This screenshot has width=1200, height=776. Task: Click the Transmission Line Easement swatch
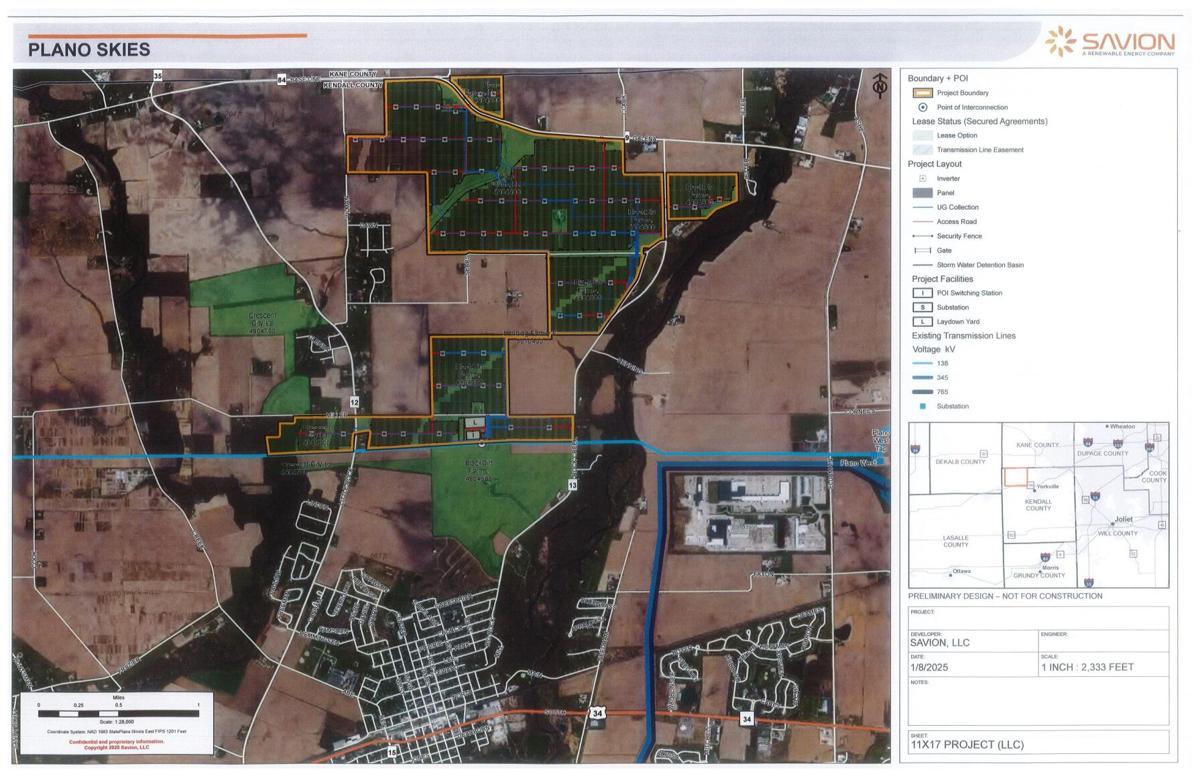click(x=922, y=150)
